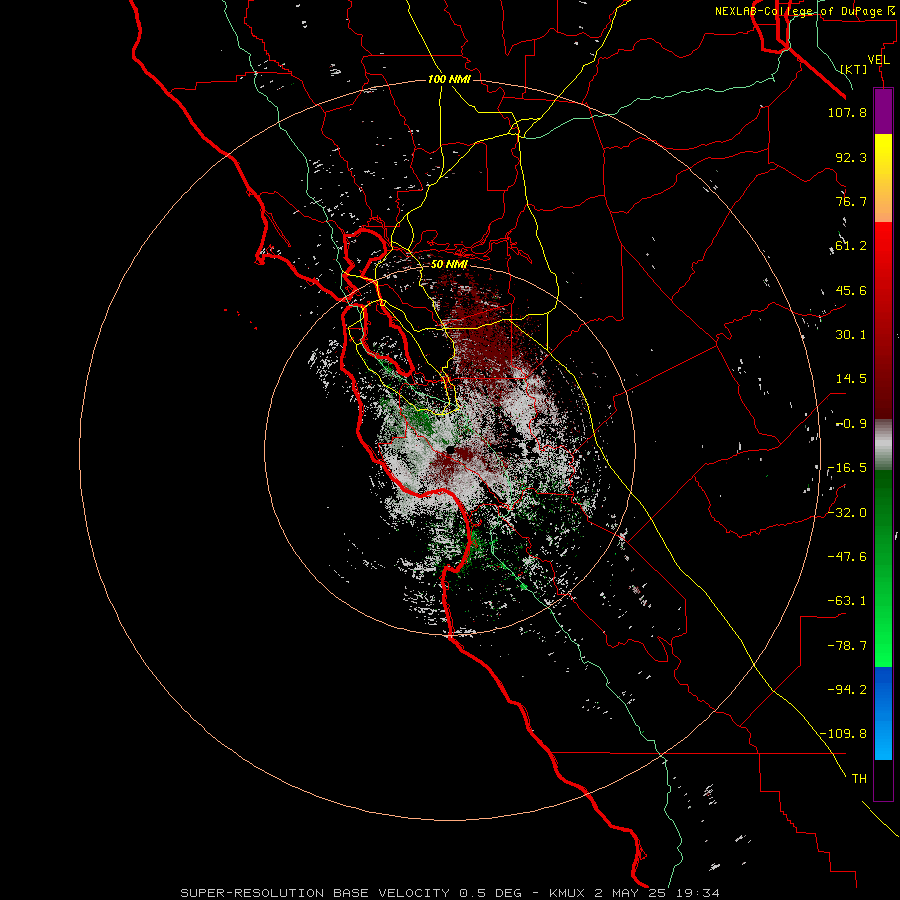Viewport: 900px width, 900px height.
Task: Click the NEXLAB-College of DuPage credit text
Action: [807, 11]
